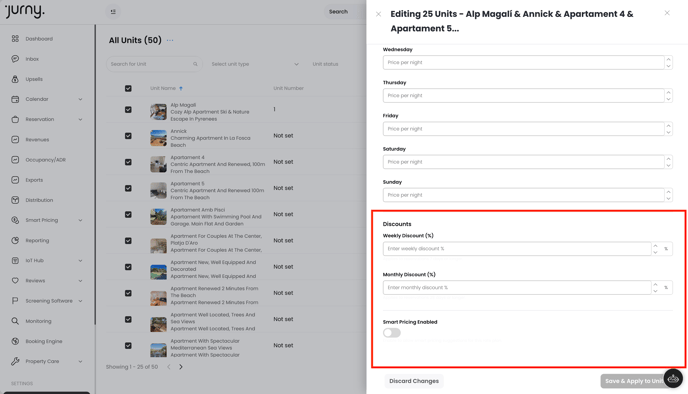Screen dimensions: 688x394
Task: Click the Discard Changes button
Action: tap(414, 381)
